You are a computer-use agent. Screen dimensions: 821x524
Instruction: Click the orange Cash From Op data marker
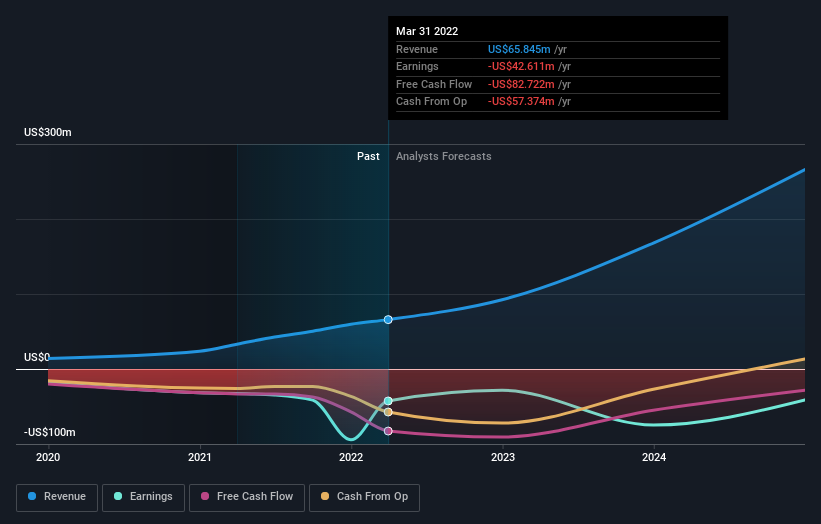(388, 412)
